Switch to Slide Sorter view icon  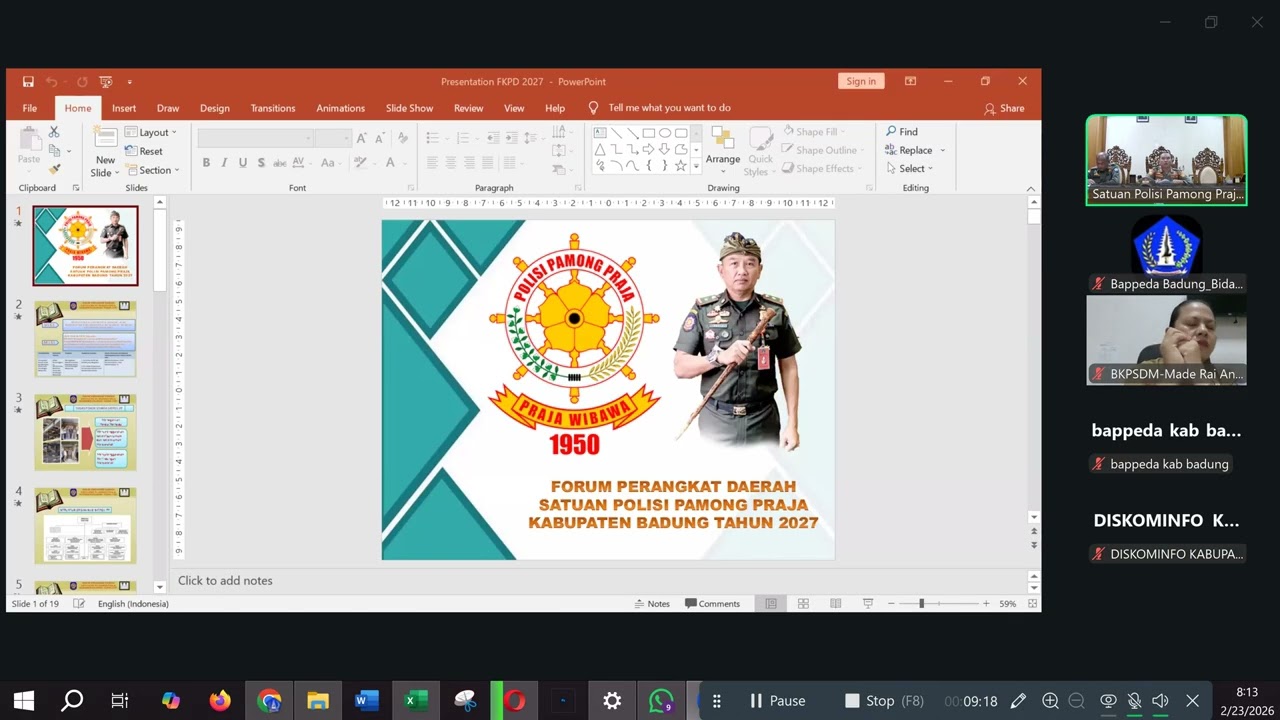pos(803,604)
